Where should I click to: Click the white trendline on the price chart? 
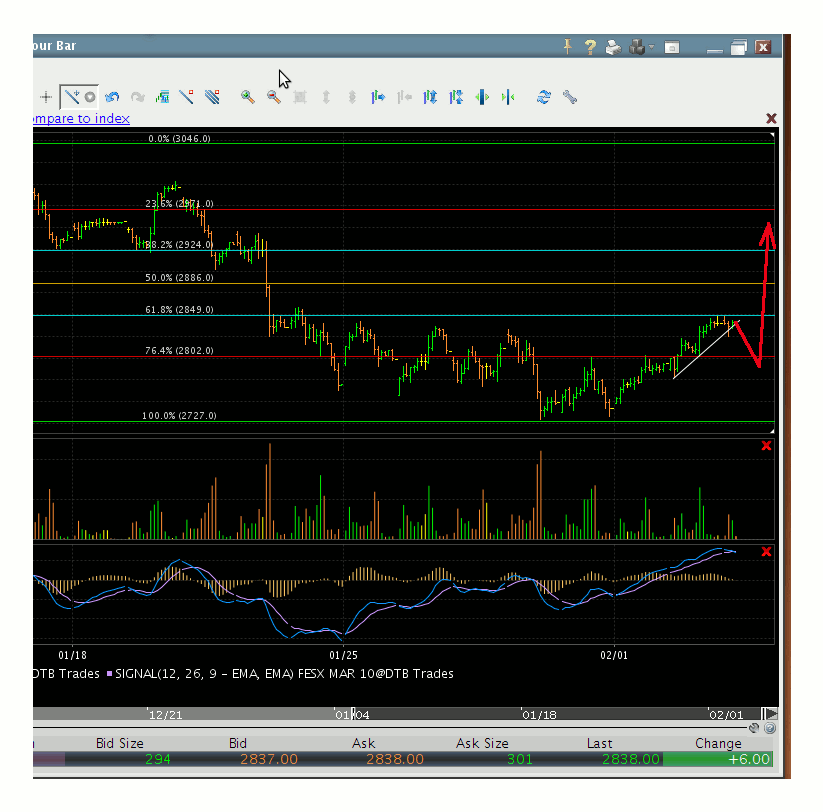click(x=706, y=350)
